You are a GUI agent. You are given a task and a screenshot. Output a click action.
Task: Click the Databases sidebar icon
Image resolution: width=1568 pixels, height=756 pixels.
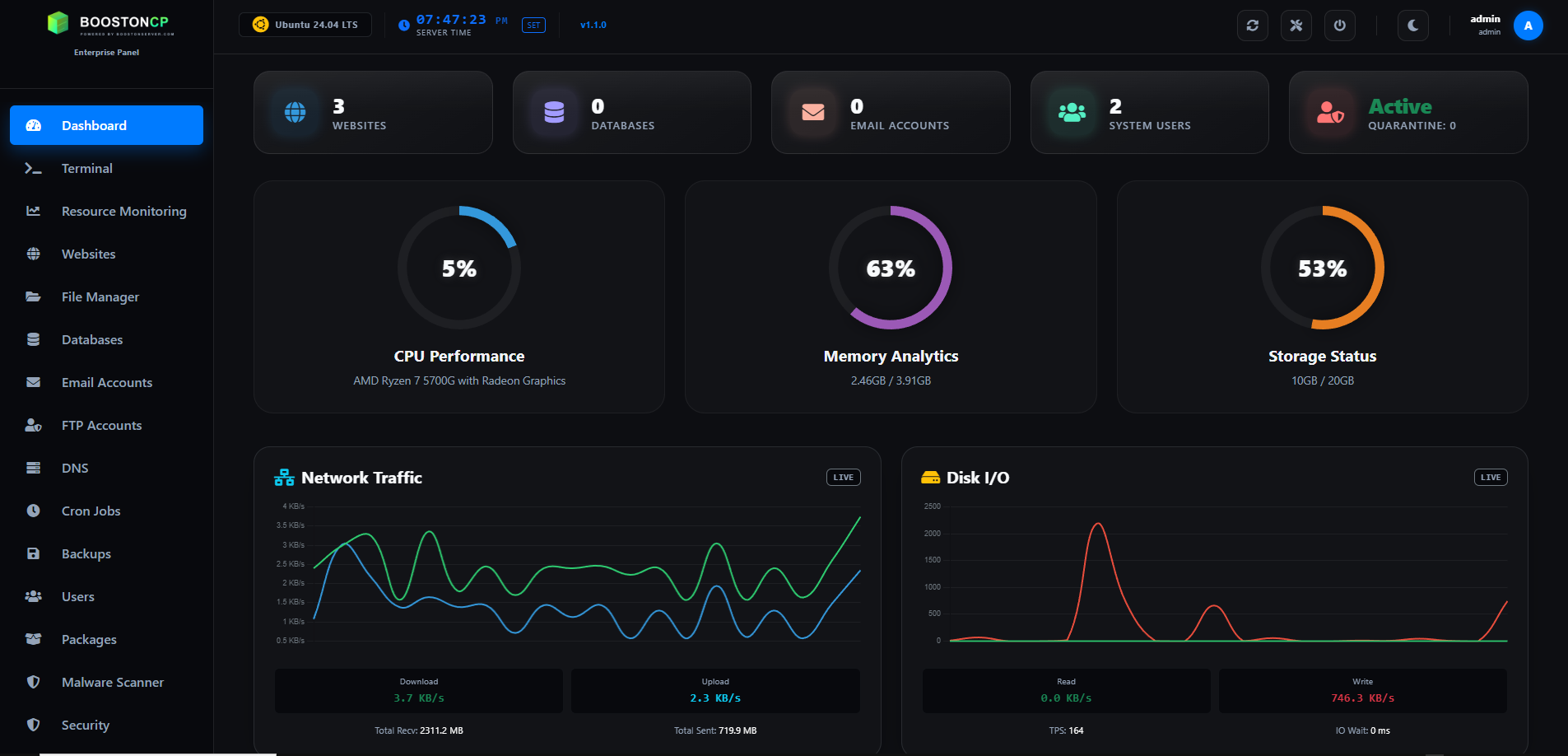33,339
